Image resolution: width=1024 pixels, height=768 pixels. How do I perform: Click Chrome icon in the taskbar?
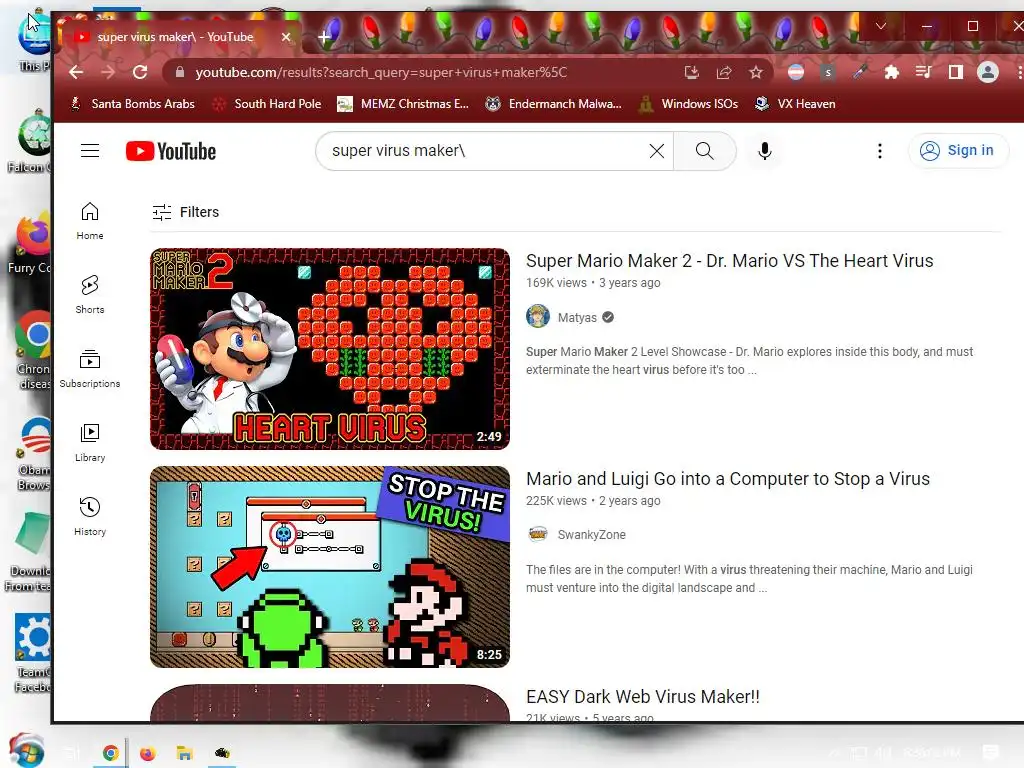coord(110,754)
